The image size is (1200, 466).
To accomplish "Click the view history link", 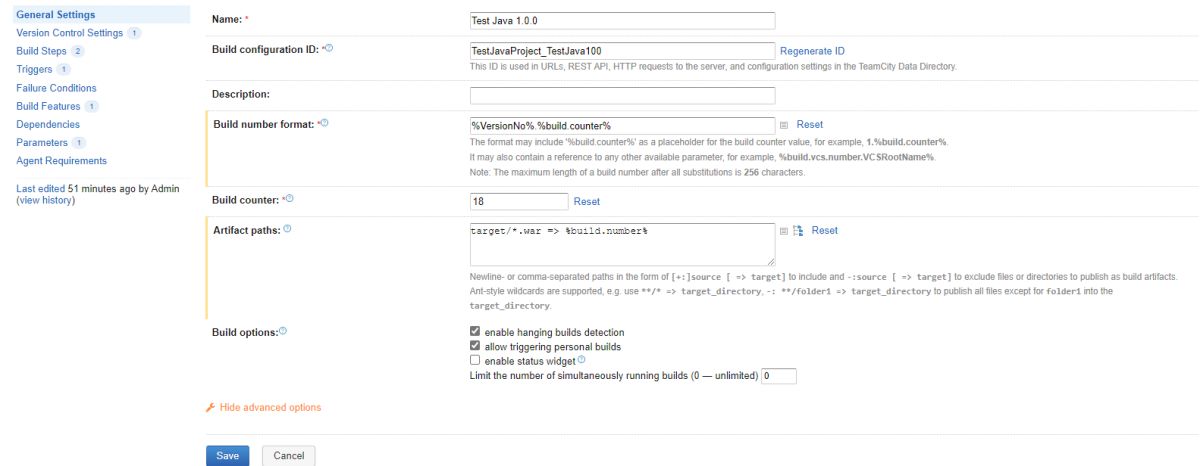I will (x=46, y=200).
